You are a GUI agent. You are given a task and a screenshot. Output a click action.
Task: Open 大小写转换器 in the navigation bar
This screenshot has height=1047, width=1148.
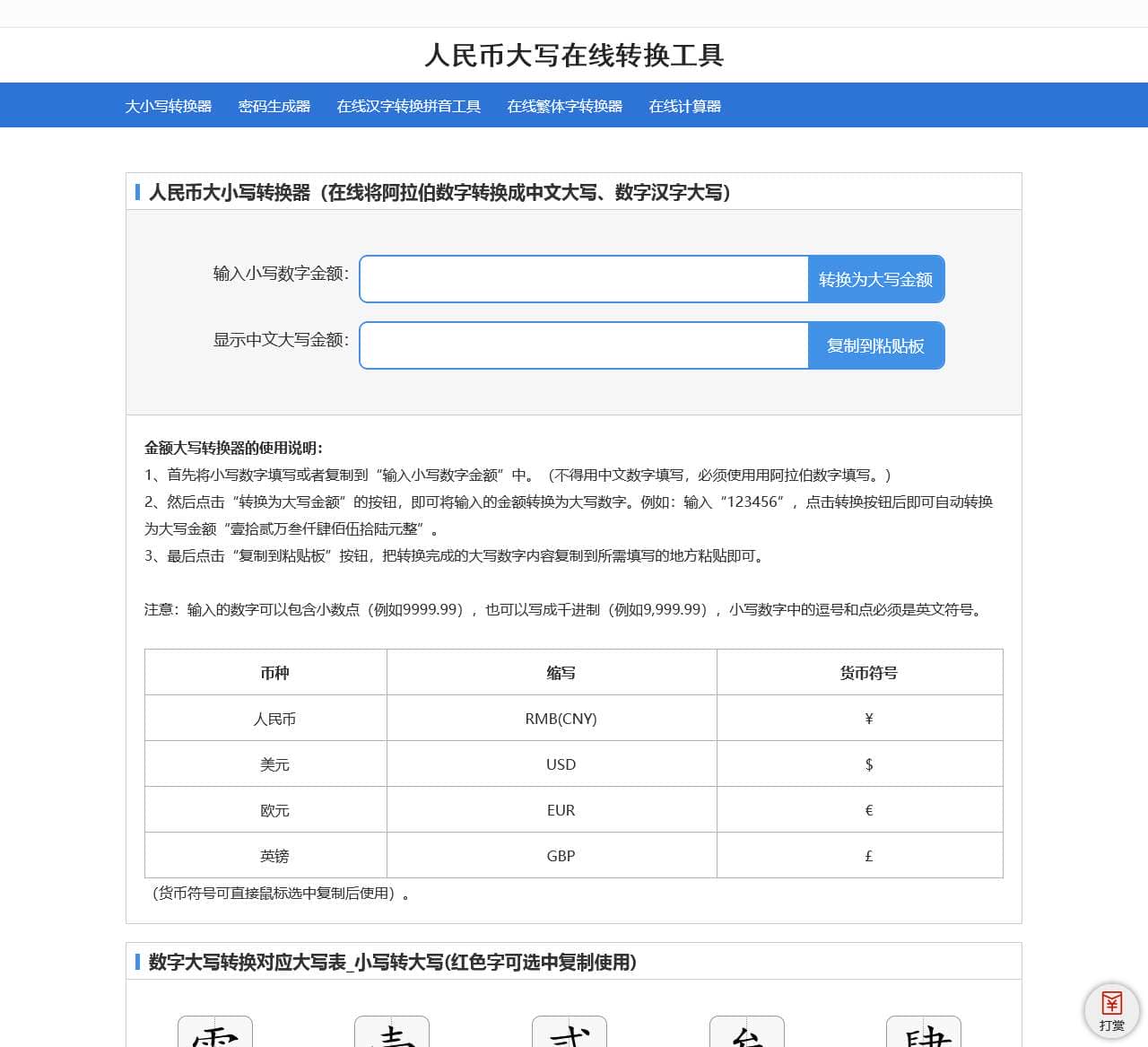[169, 106]
